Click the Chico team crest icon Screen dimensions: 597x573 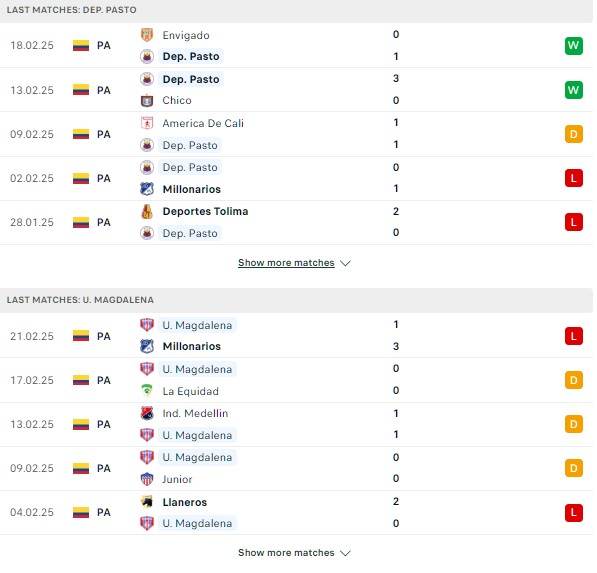click(x=147, y=101)
